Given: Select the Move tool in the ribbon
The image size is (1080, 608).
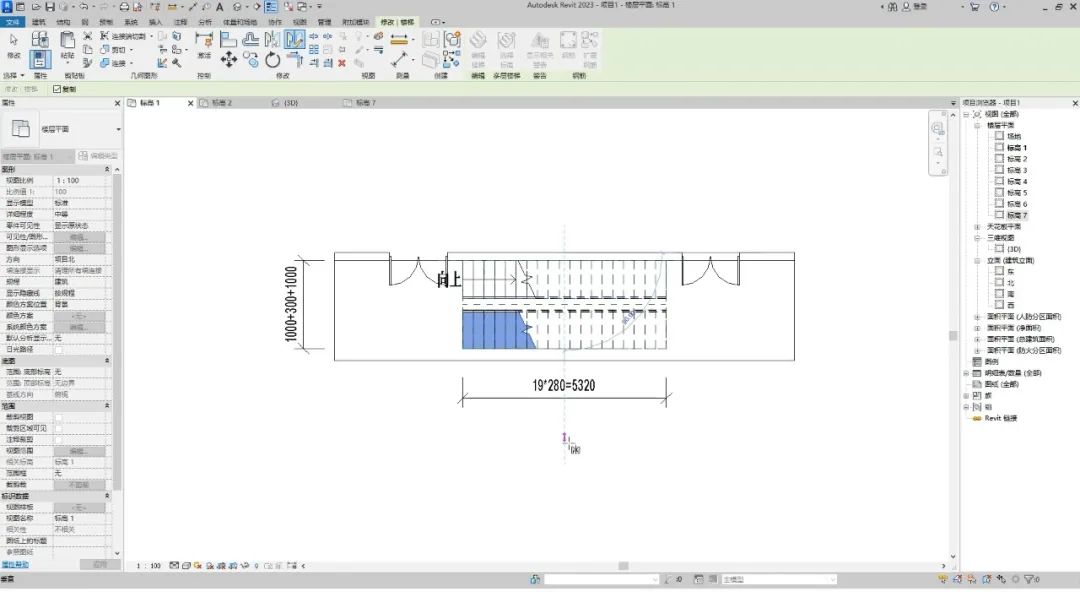Looking at the screenshot, I should coord(229,60).
